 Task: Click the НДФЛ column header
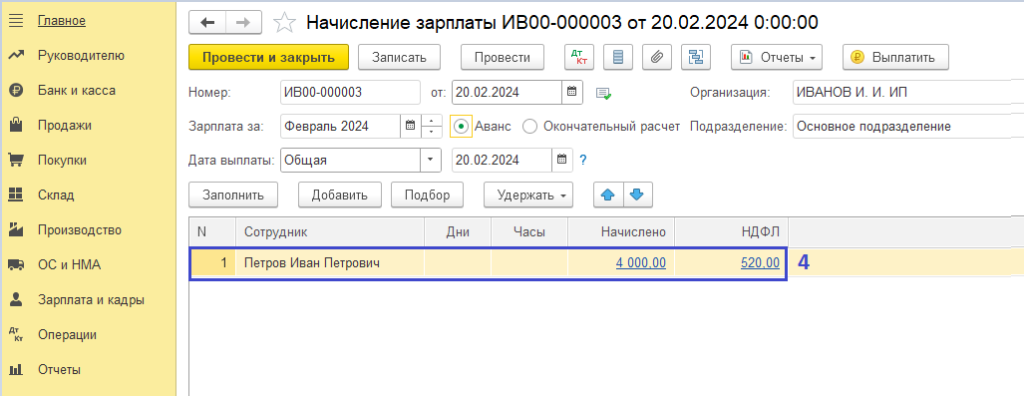coord(731,232)
